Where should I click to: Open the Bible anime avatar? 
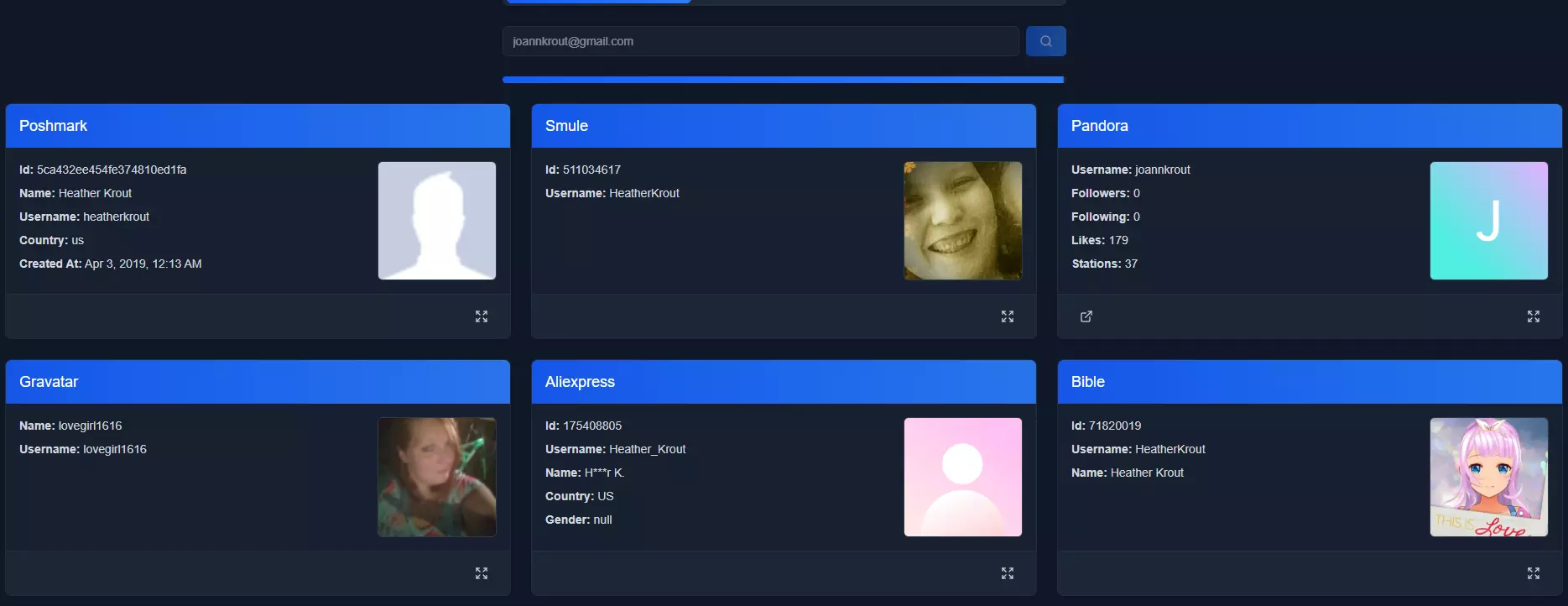1489,478
